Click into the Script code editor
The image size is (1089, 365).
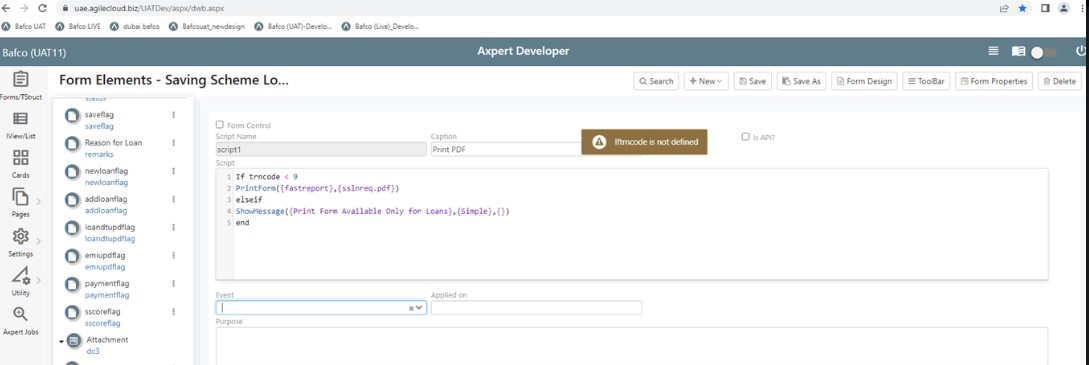631,224
